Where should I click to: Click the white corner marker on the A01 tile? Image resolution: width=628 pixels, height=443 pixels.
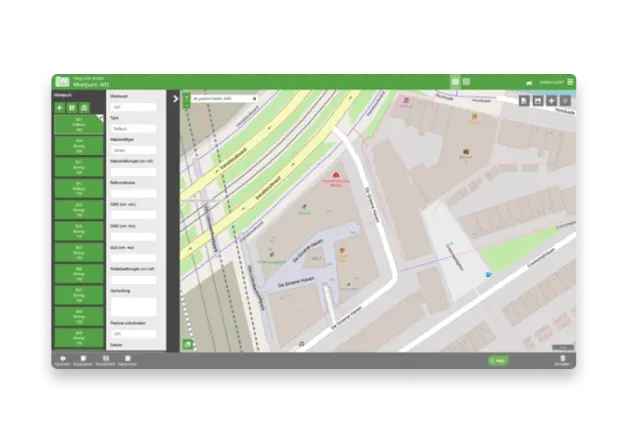(x=100, y=118)
